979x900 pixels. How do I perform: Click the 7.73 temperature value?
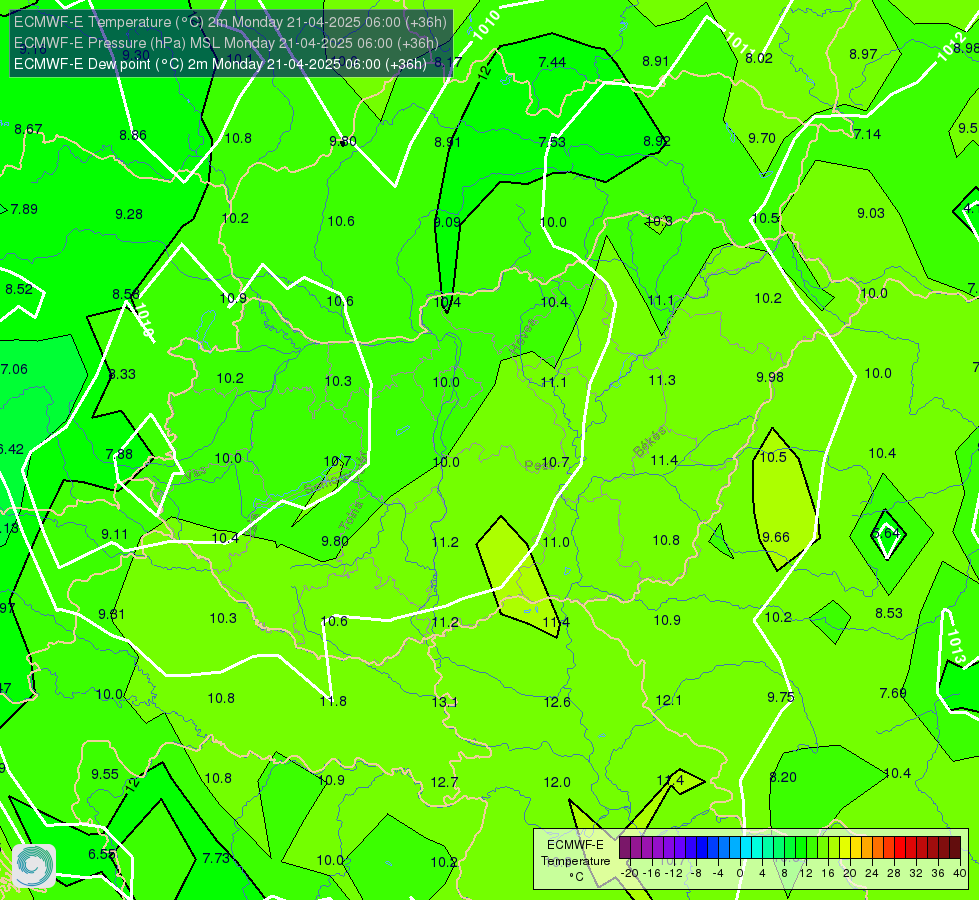pos(216,858)
